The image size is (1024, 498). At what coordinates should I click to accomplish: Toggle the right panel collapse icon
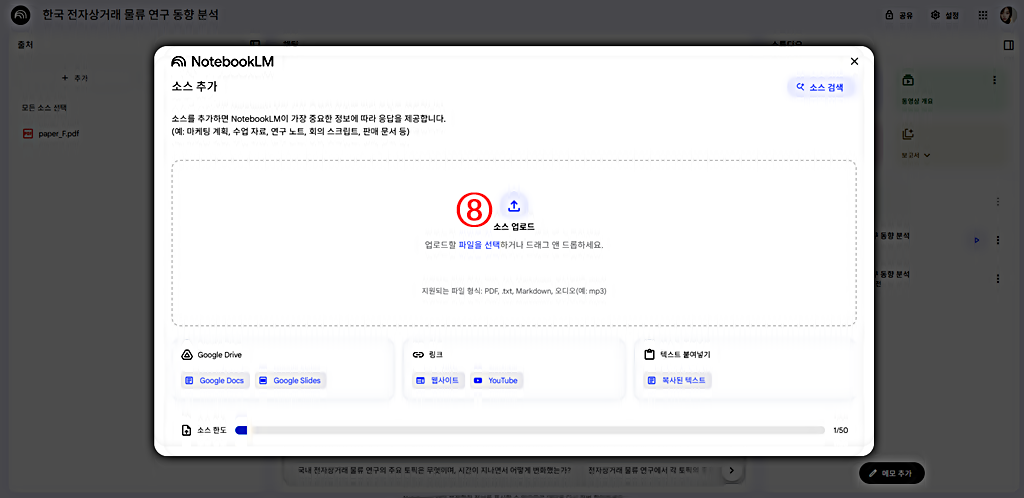click(x=1008, y=45)
